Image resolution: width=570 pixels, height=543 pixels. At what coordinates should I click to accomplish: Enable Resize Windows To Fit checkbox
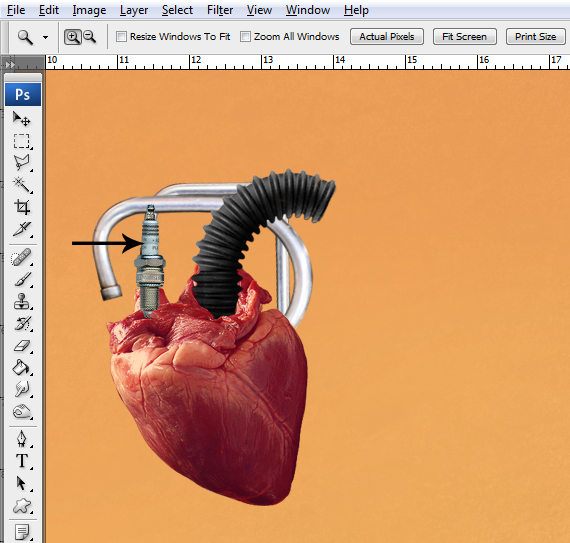pos(121,37)
